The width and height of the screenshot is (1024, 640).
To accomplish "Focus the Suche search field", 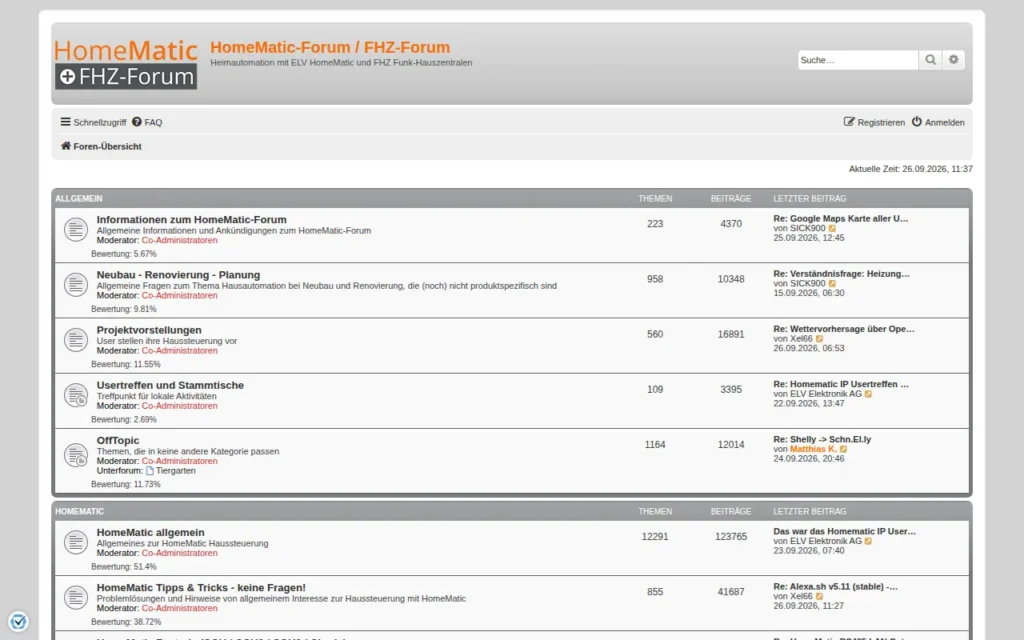I will point(857,59).
